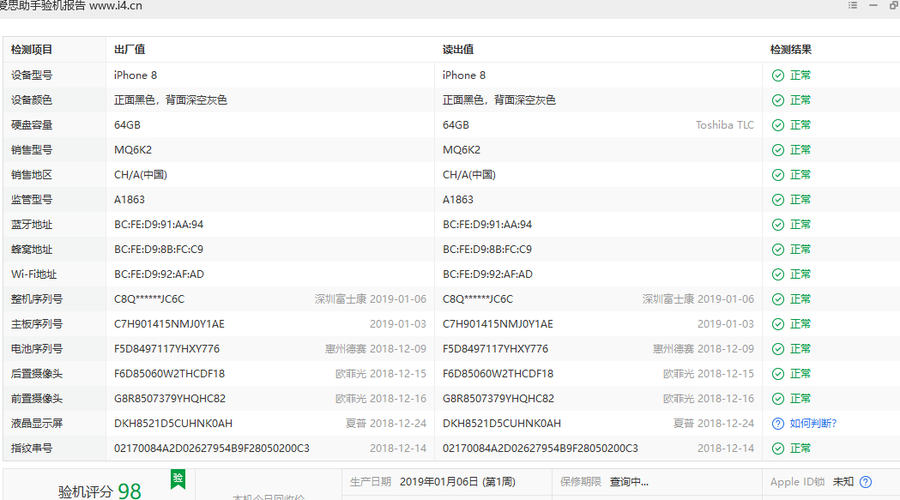The height and width of the screenshot is (500, 900).
Task: Click factory value 正面黑色，背面深空灰色
Action: [x=170, y=100]
